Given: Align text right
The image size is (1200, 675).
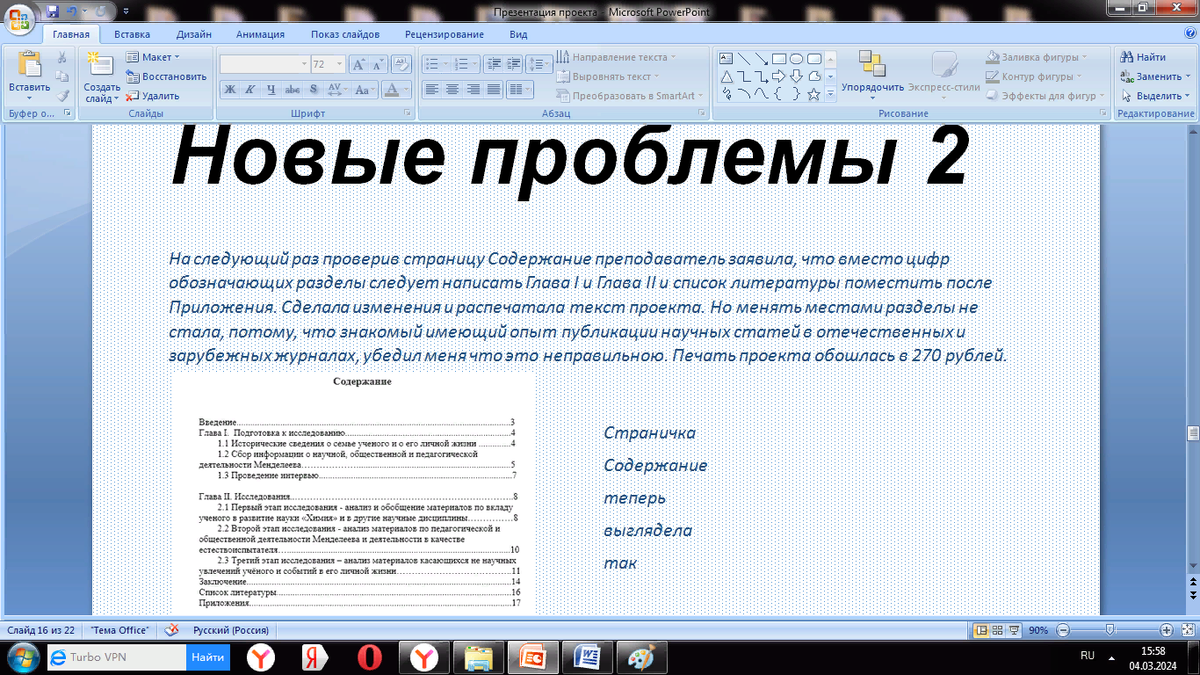Looking at the screenshot, I should click(473, 89).
